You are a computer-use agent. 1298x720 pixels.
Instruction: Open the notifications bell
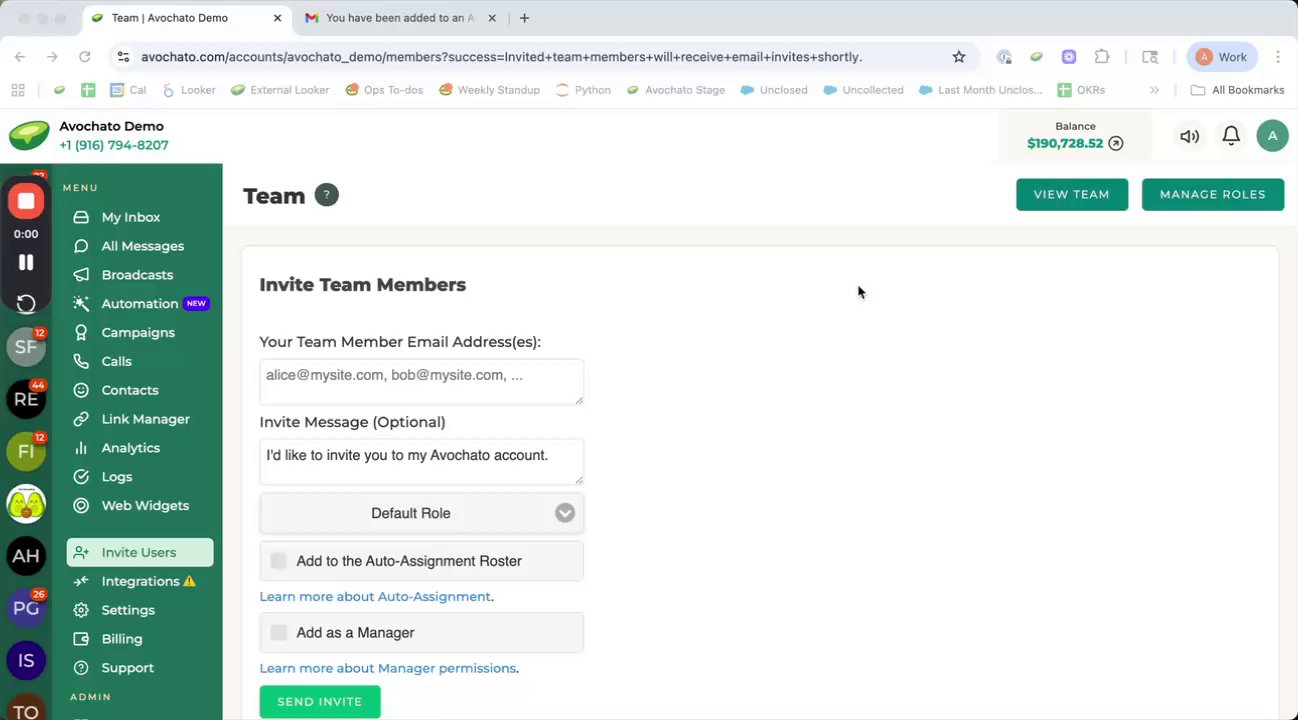pos(1231,136)
